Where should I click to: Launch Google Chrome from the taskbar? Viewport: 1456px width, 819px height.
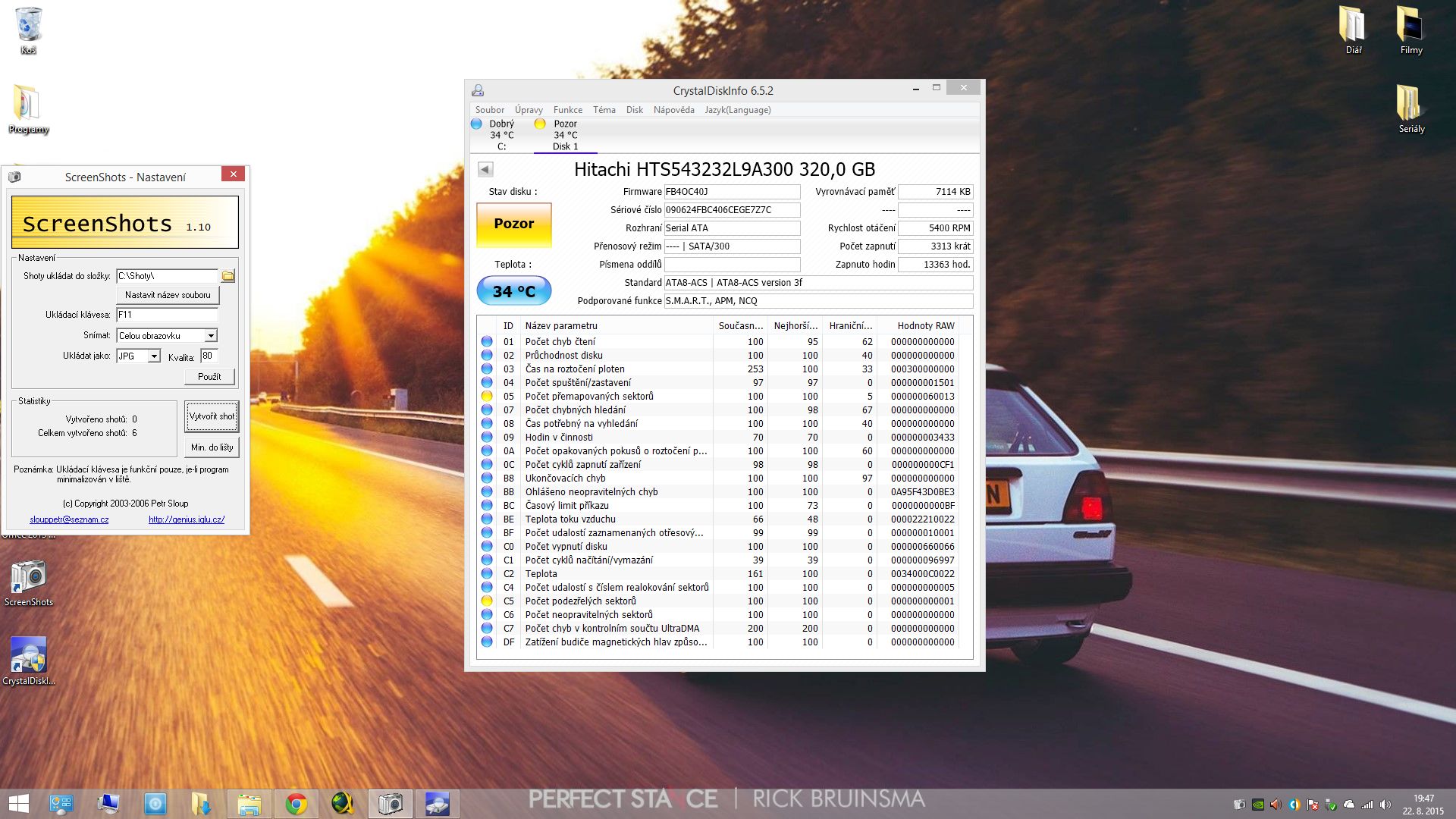pos(296,804)
